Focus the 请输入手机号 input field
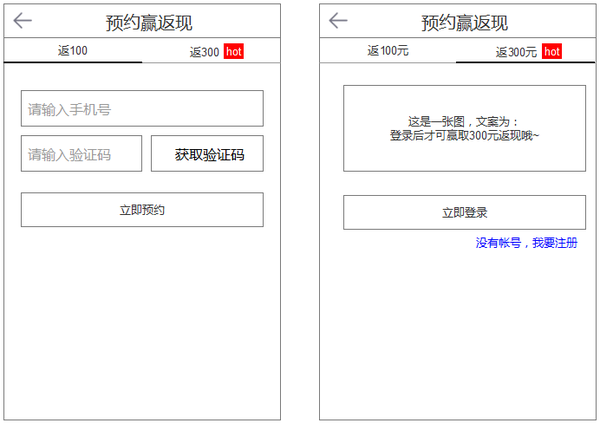Screen dimensions: 600x423 coord(142,108)
